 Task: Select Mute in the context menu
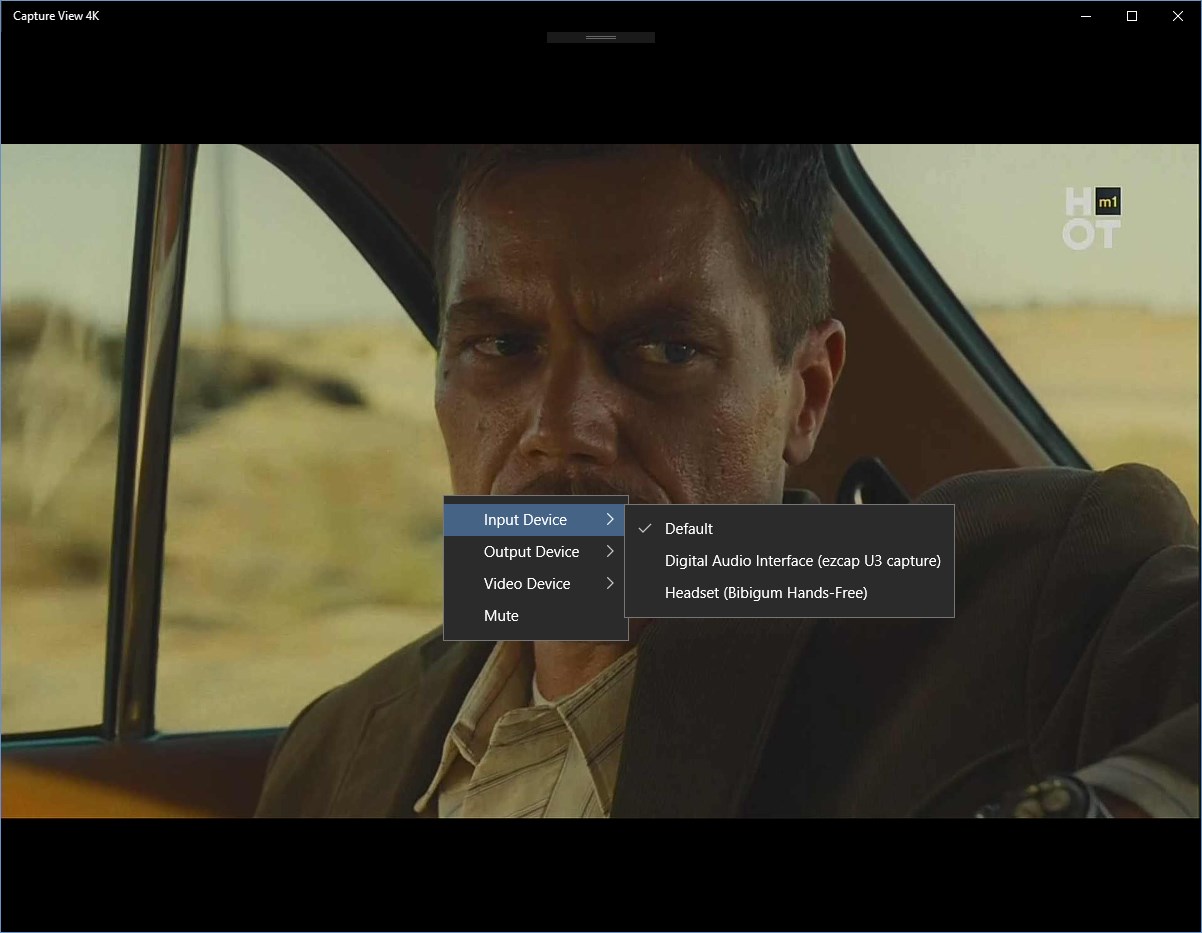(x=535, y=616)
